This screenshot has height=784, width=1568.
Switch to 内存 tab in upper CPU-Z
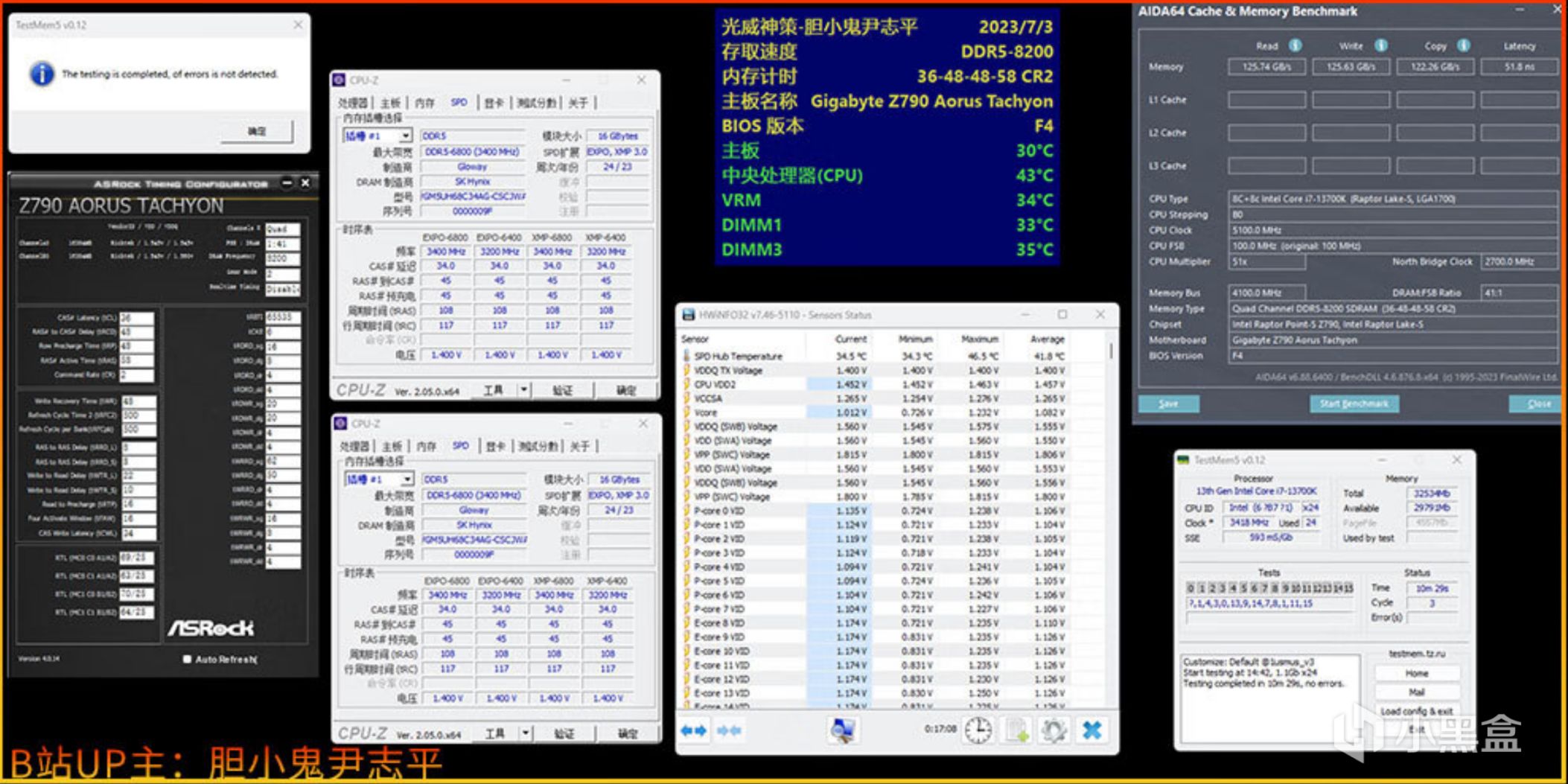coord(424,103)
